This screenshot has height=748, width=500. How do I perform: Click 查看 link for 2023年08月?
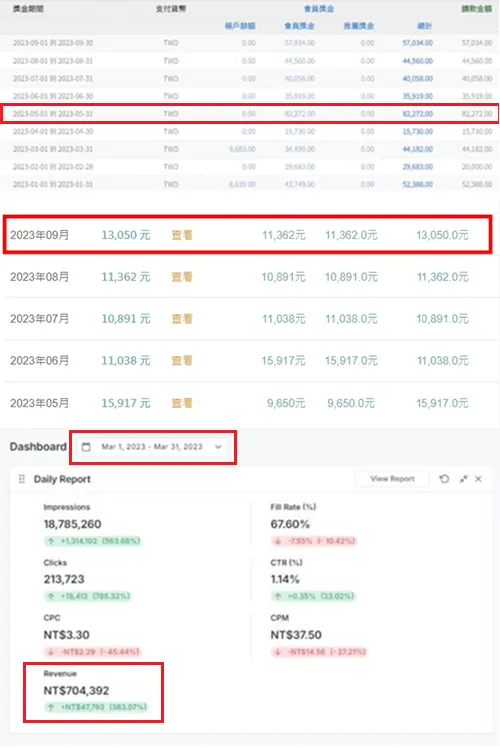tap(182, 277)
